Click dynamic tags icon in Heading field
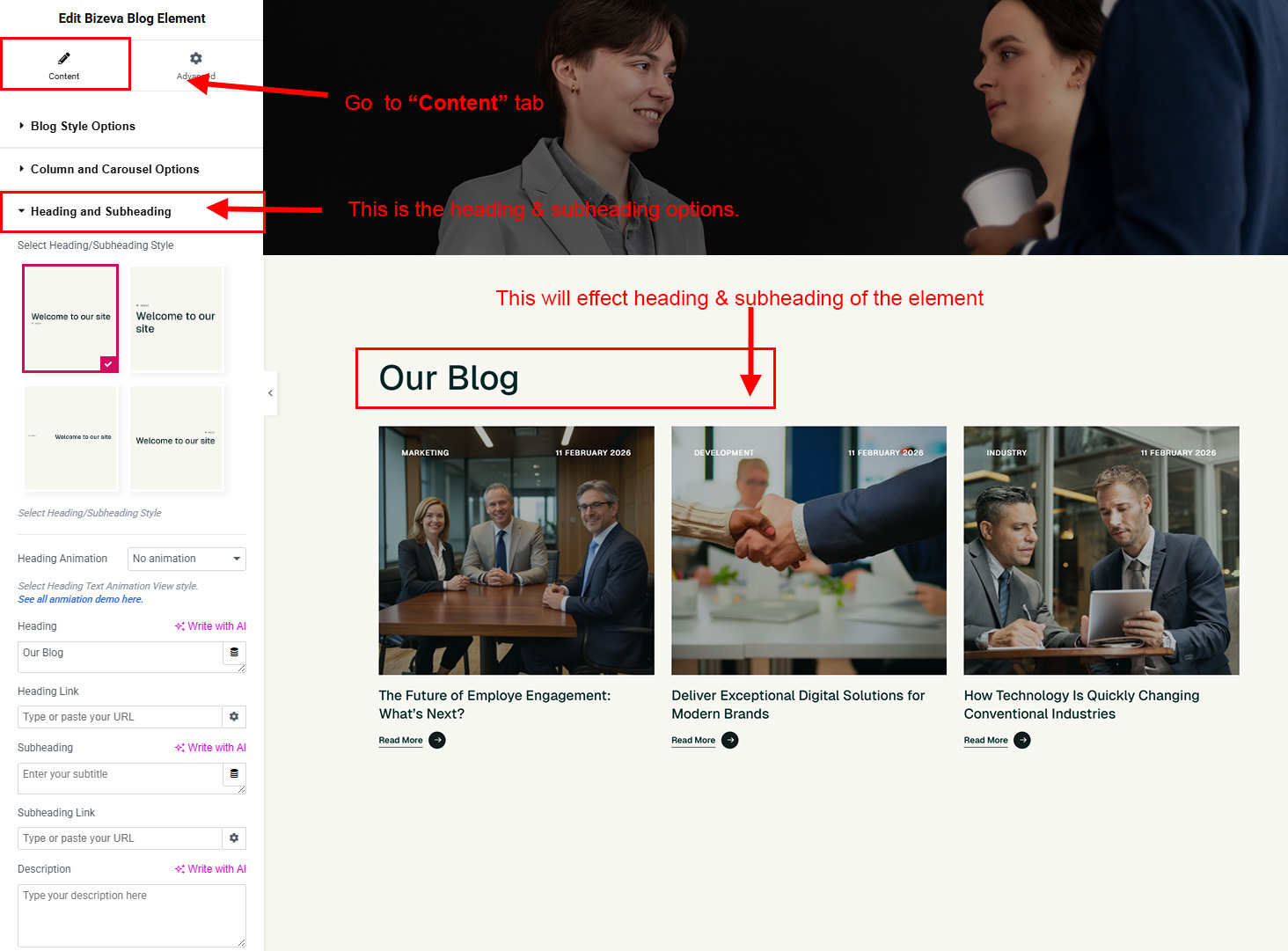Screen dimensions: 1288x951 pyautogui.click(x=234, y=653)
